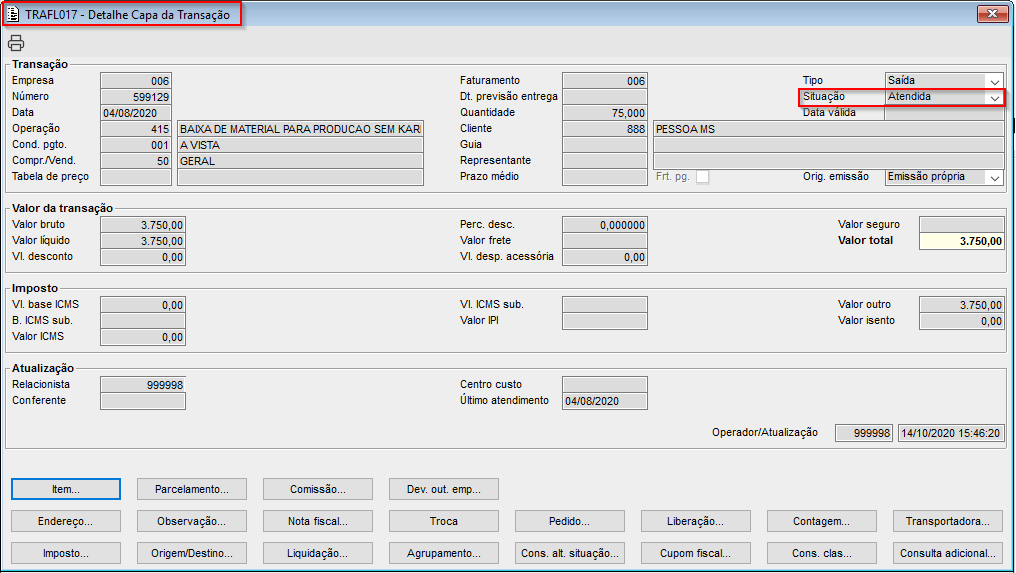Click the Faturamento field 006
The height and width of the screenshot is (573, 1016).
pos(605,81)
